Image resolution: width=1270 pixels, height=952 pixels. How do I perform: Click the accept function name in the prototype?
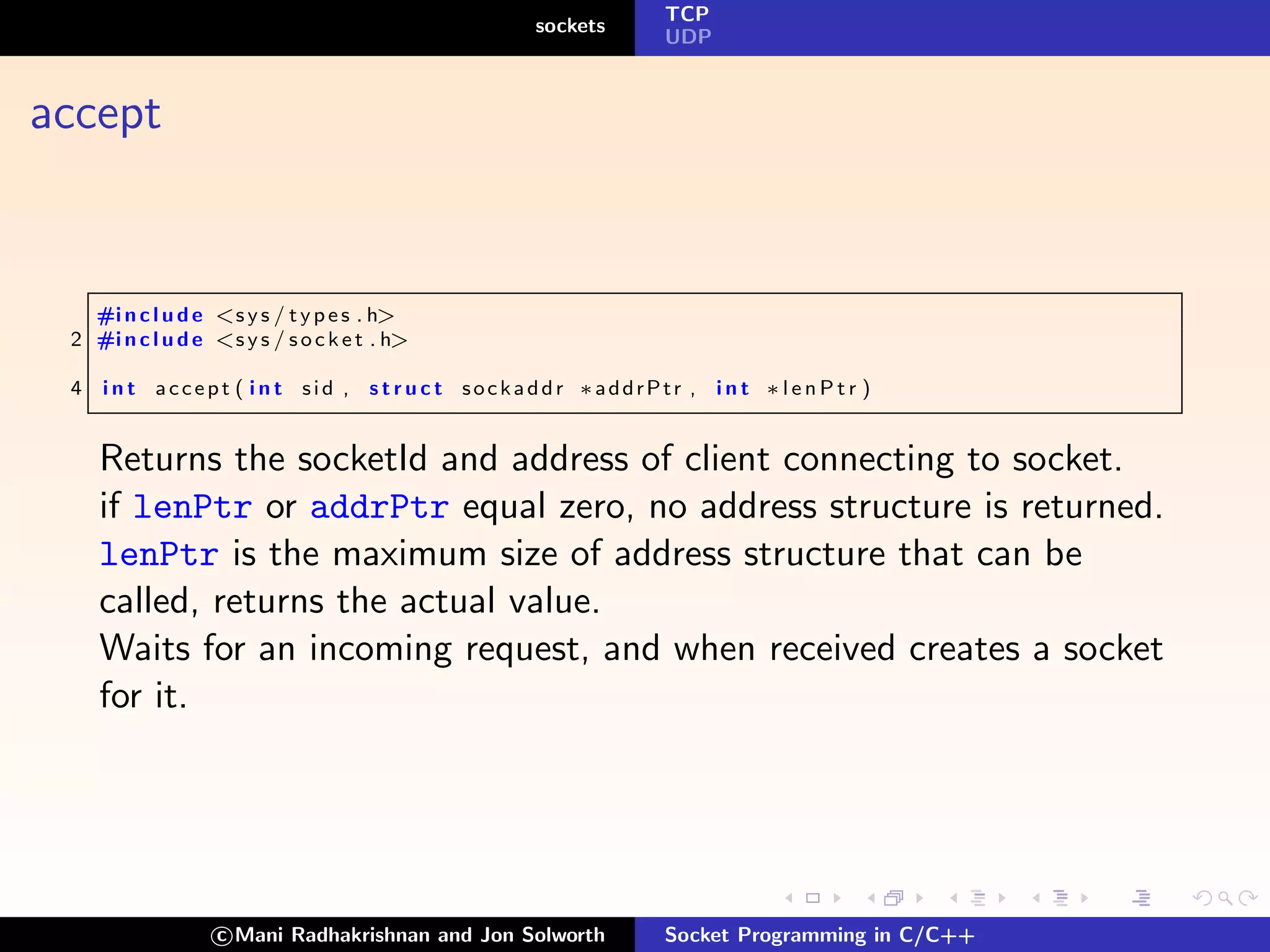pos(193,389)
